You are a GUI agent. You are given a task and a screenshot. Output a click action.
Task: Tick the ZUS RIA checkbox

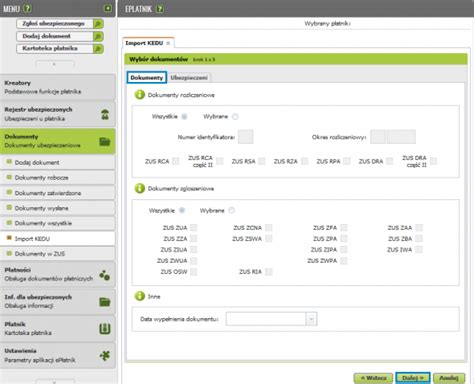tap(269, 272)
